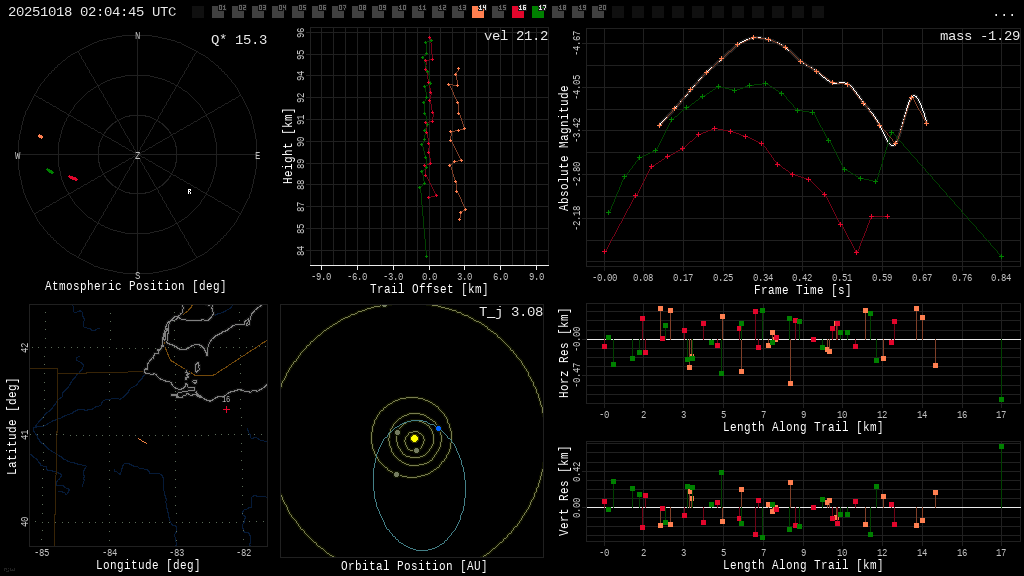Click the yellow Sun in the orbital plot
This screenshot has width=1024, height=576.
click(414, 438)
